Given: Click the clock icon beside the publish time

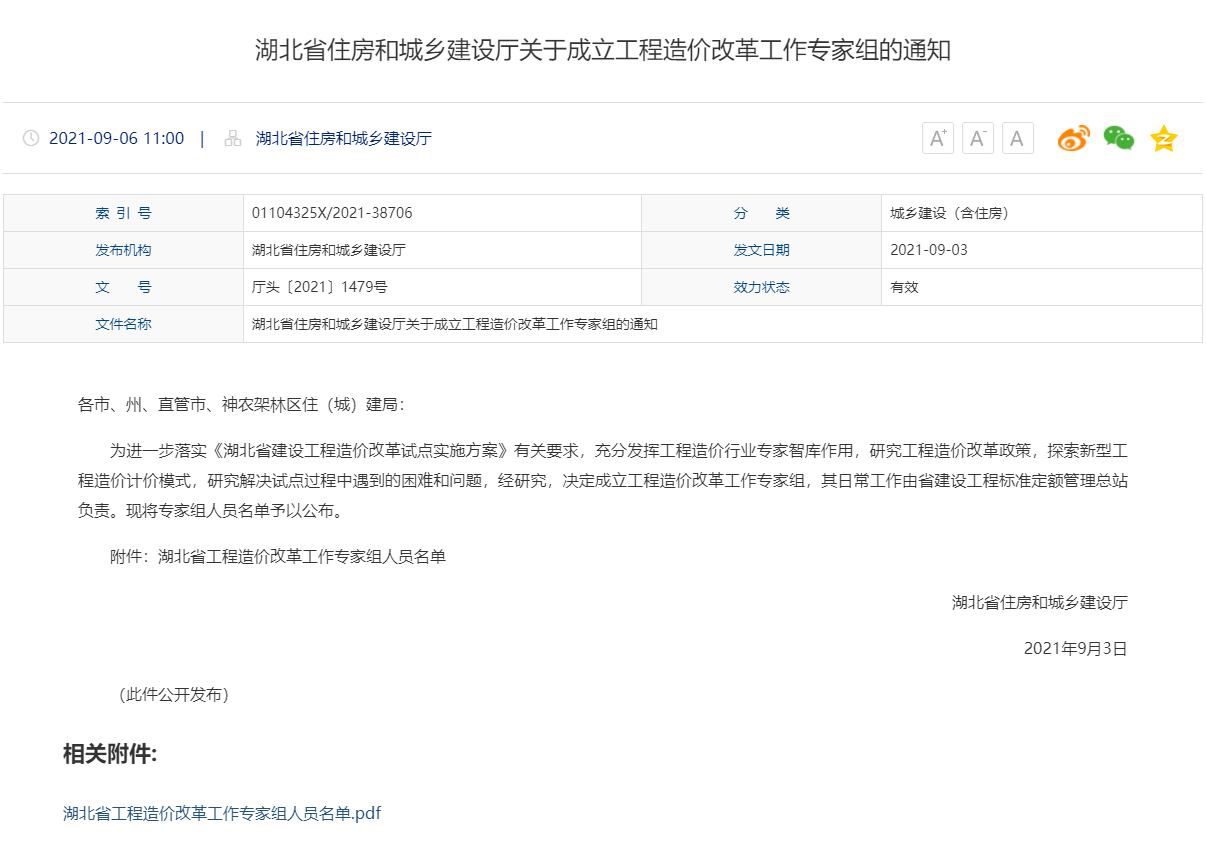Looking at the screenshot, I should (x=32, y=138).
